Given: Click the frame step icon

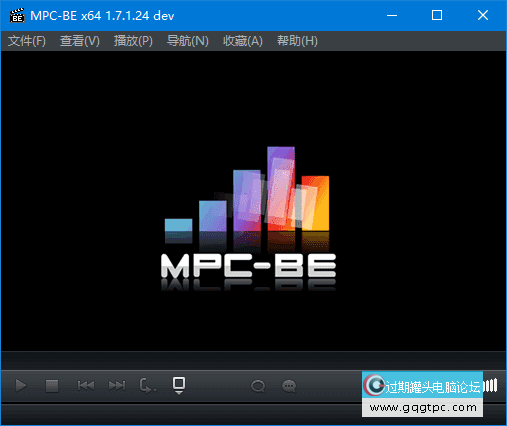Looking at the screenshot, I should point(147,386).
